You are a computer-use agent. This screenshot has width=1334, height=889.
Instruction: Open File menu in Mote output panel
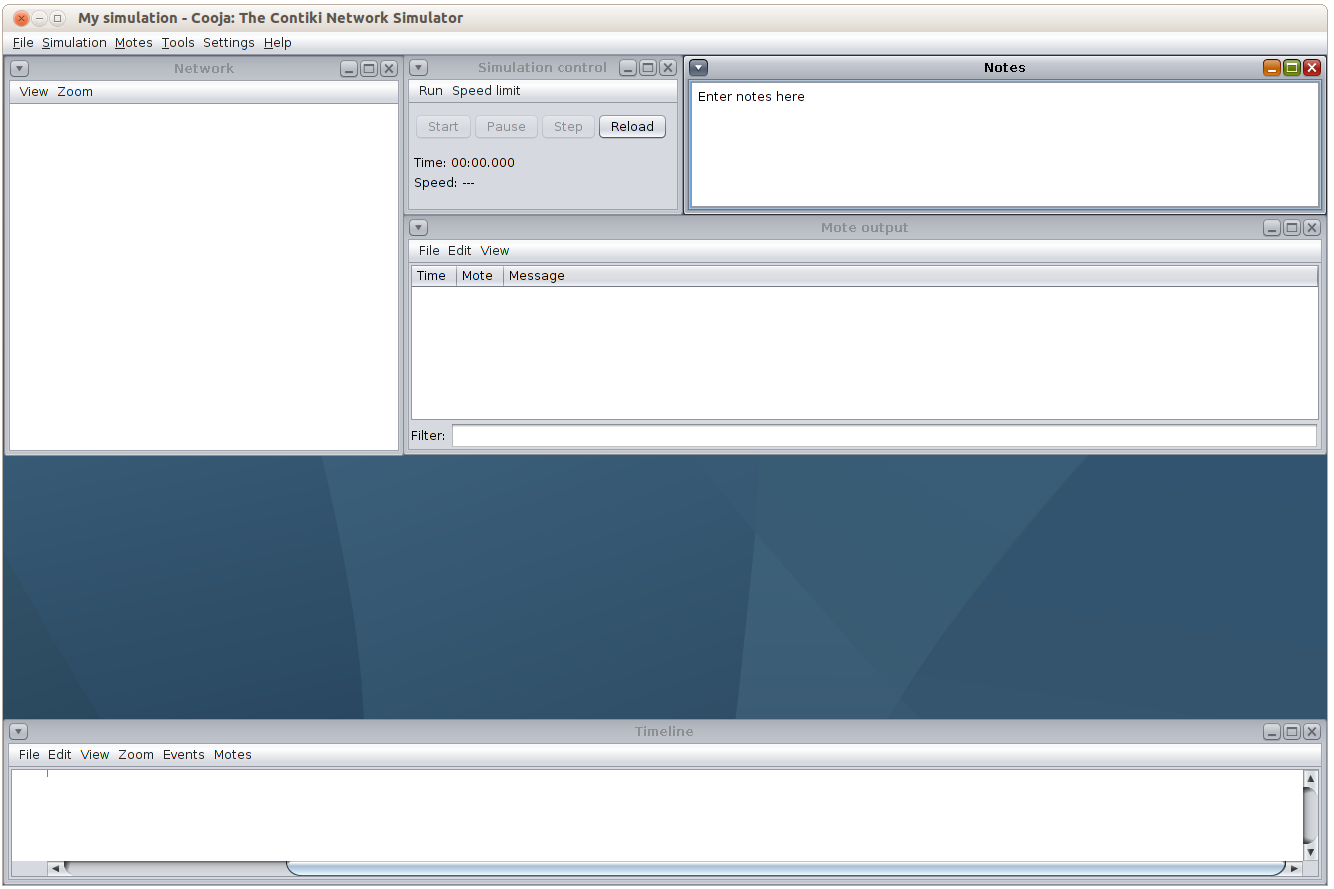pos(429,251)
